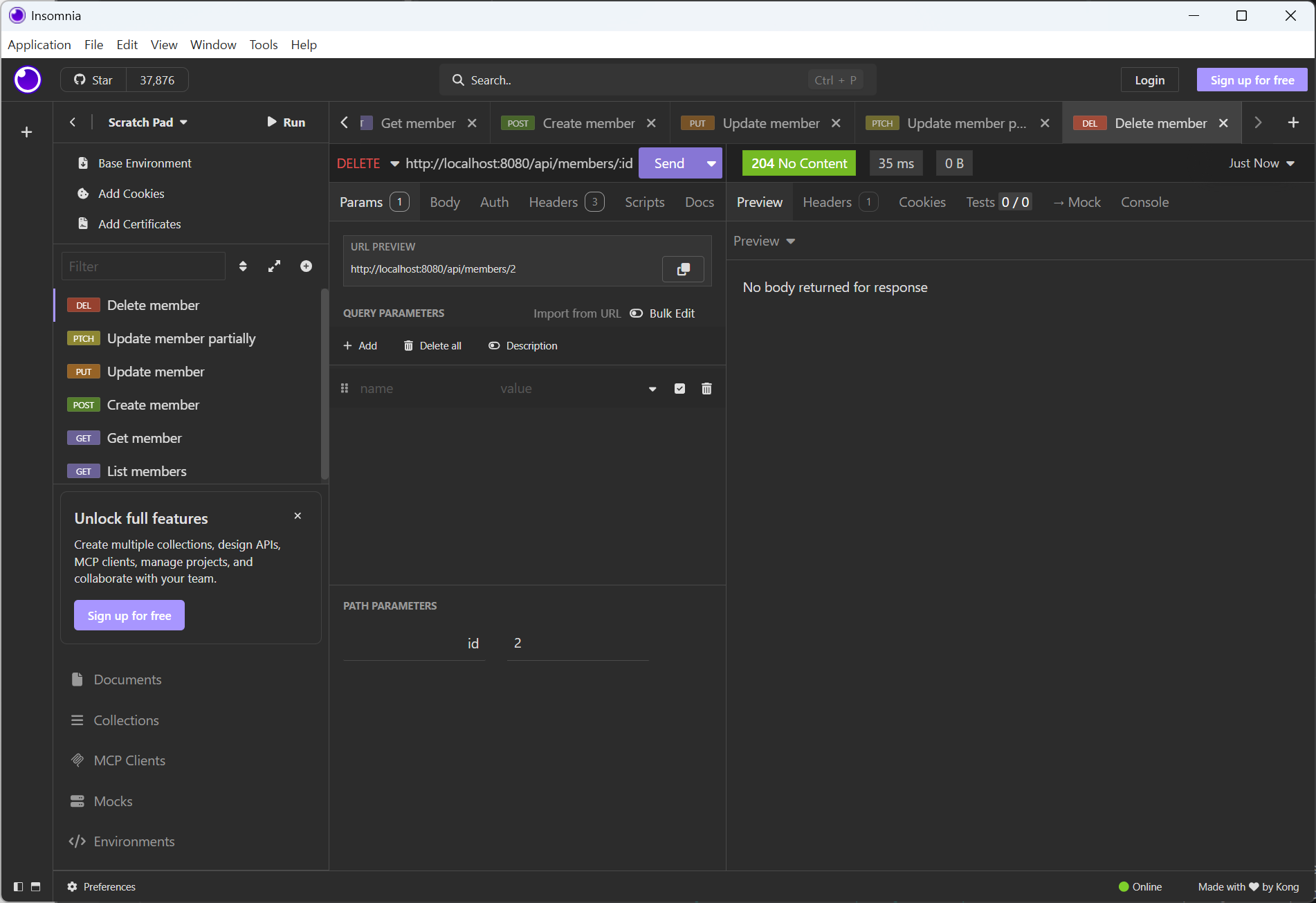Click the Login button
Image resolution: width=1316 pixels, height=903 pixels.
pyautogui.click(x=1149, y=80)
